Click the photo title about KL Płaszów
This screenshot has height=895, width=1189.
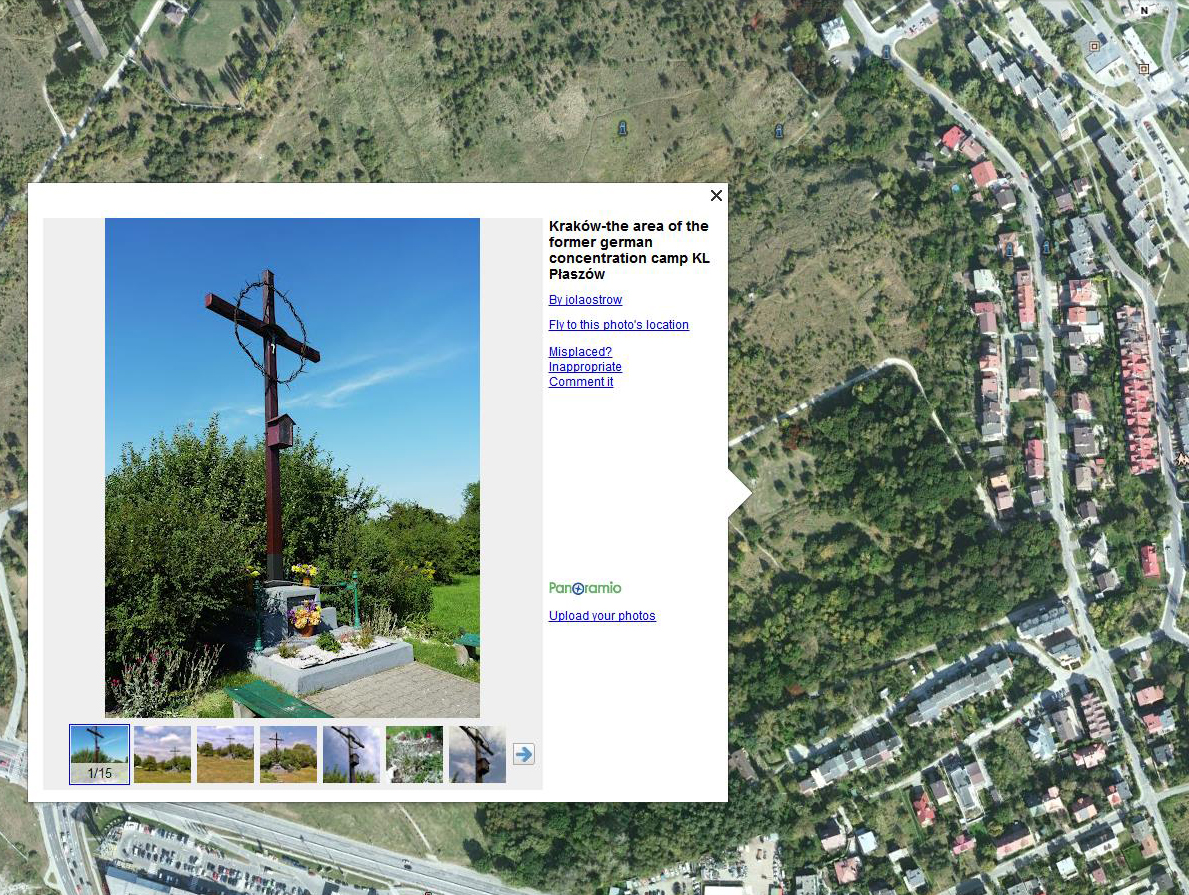629,250
